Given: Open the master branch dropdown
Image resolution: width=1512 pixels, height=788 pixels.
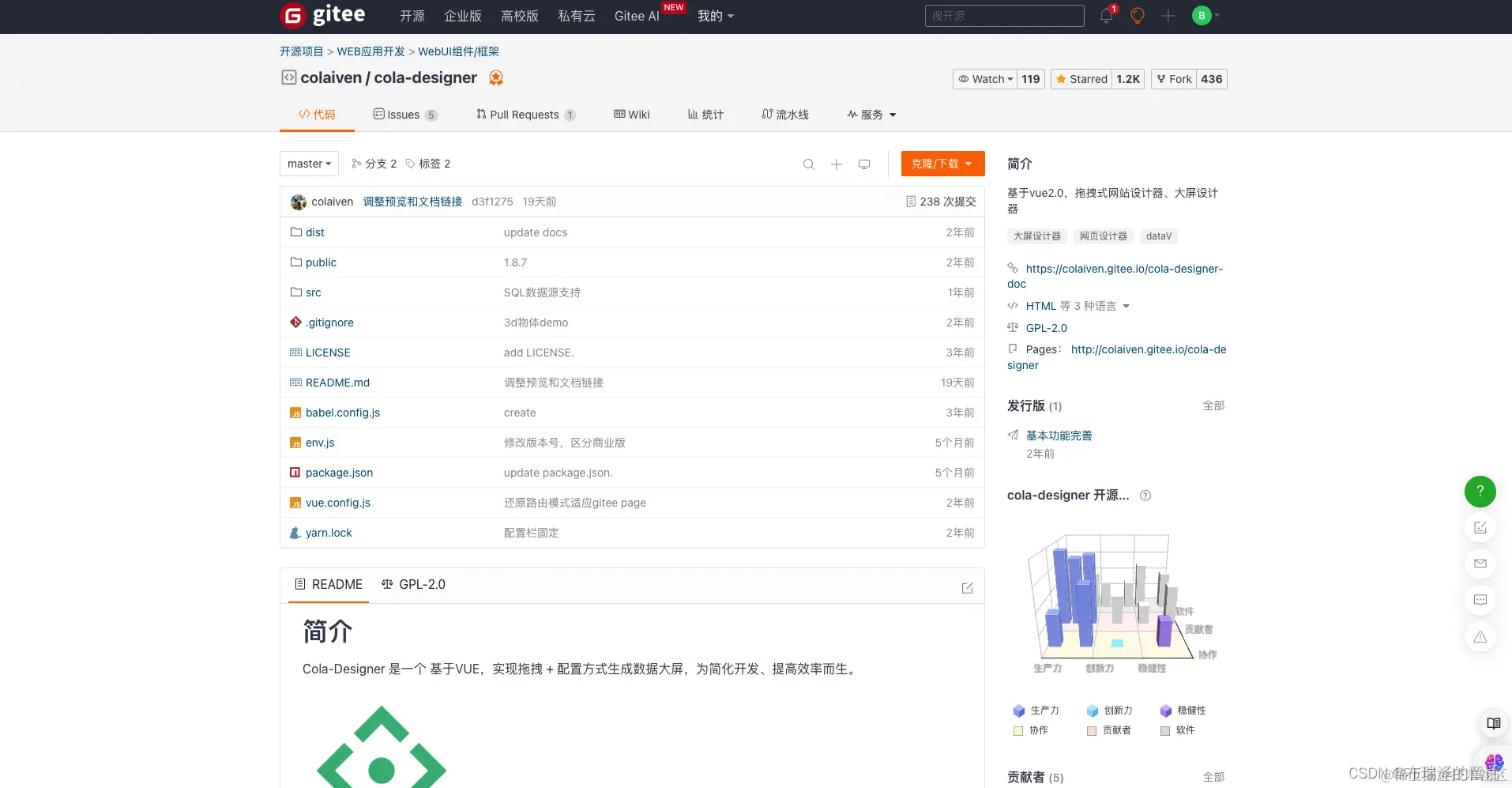Looking at the screenshot, I should tap(308, 164).
